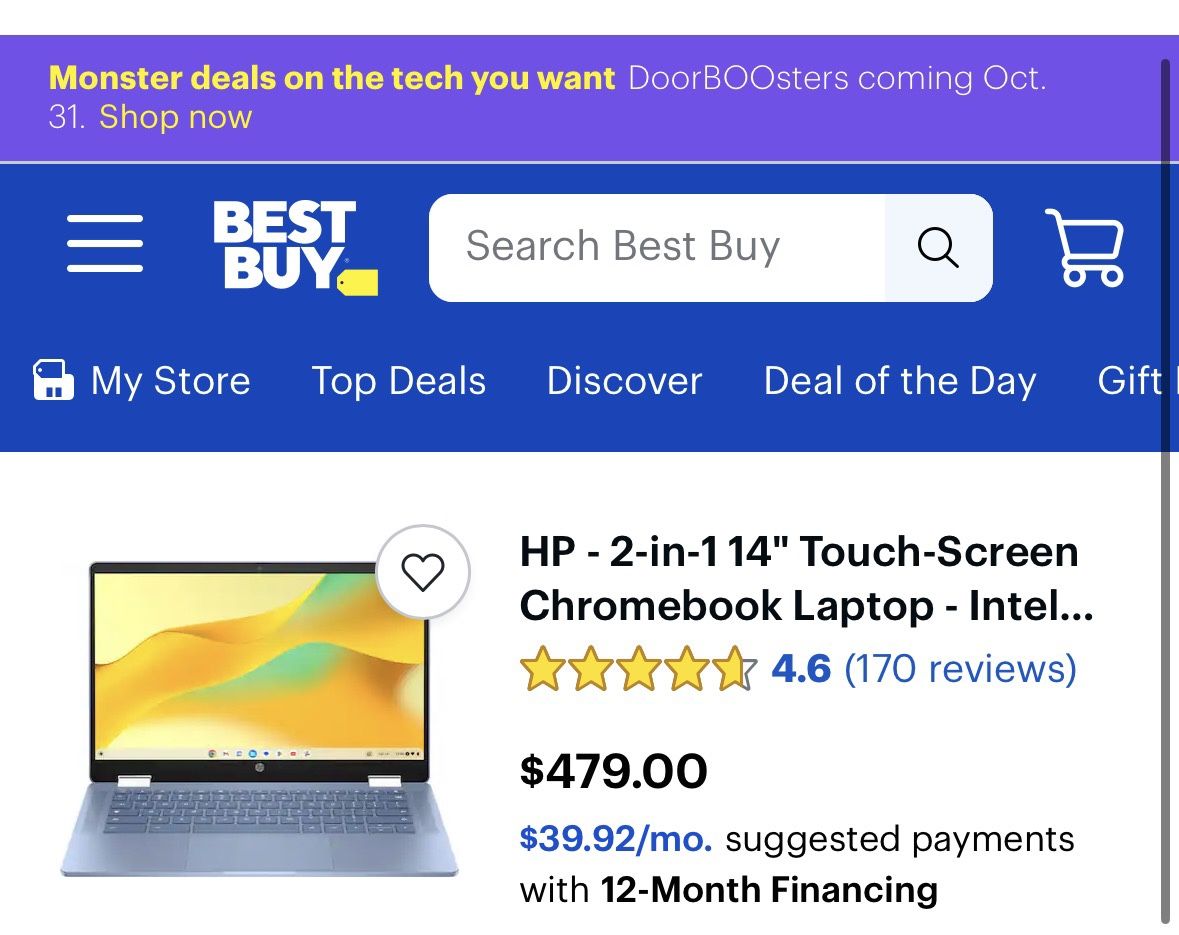Expand the truncated Chromebook product title
The width and height of the screenshot is (1179, 935).
[799, 579]
